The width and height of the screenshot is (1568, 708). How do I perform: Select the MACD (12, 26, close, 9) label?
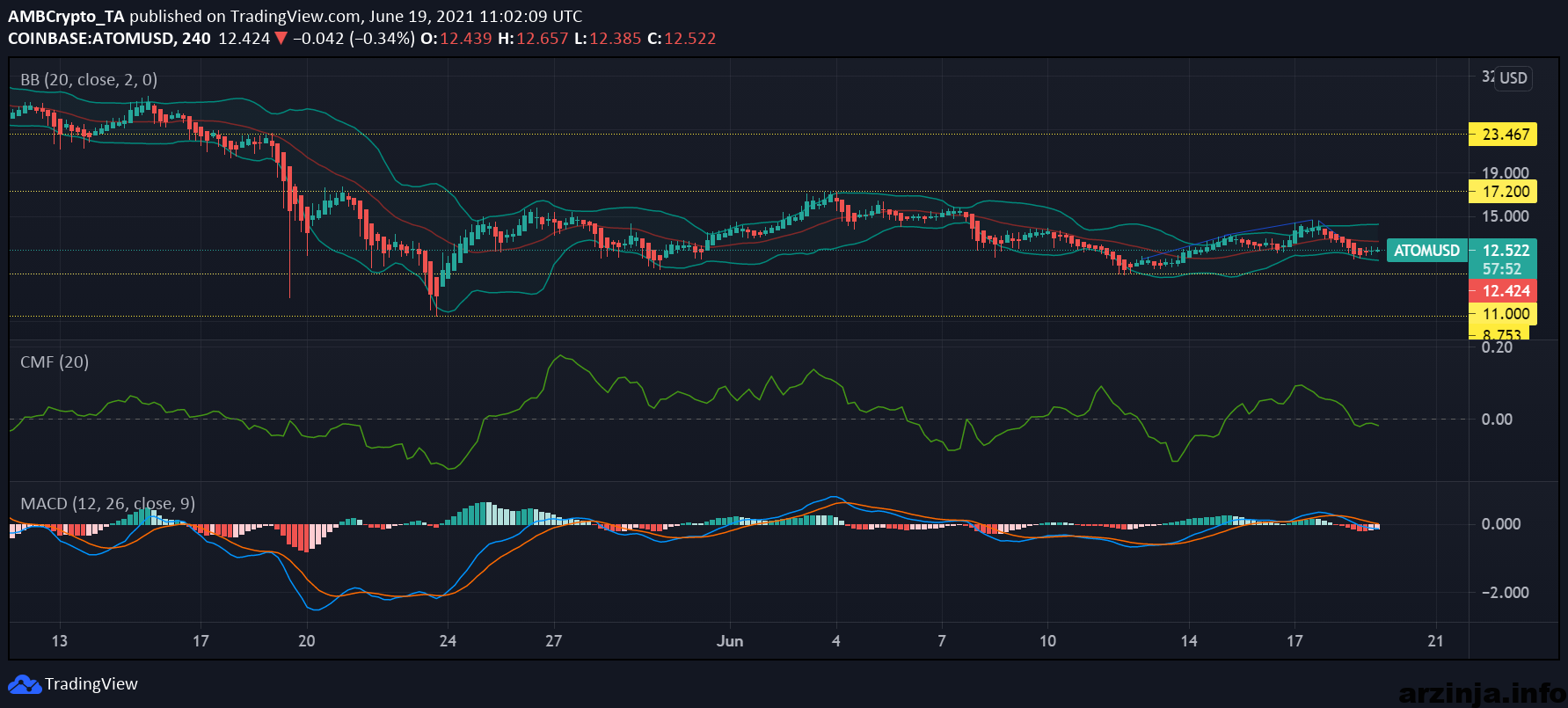pos(107,504)
